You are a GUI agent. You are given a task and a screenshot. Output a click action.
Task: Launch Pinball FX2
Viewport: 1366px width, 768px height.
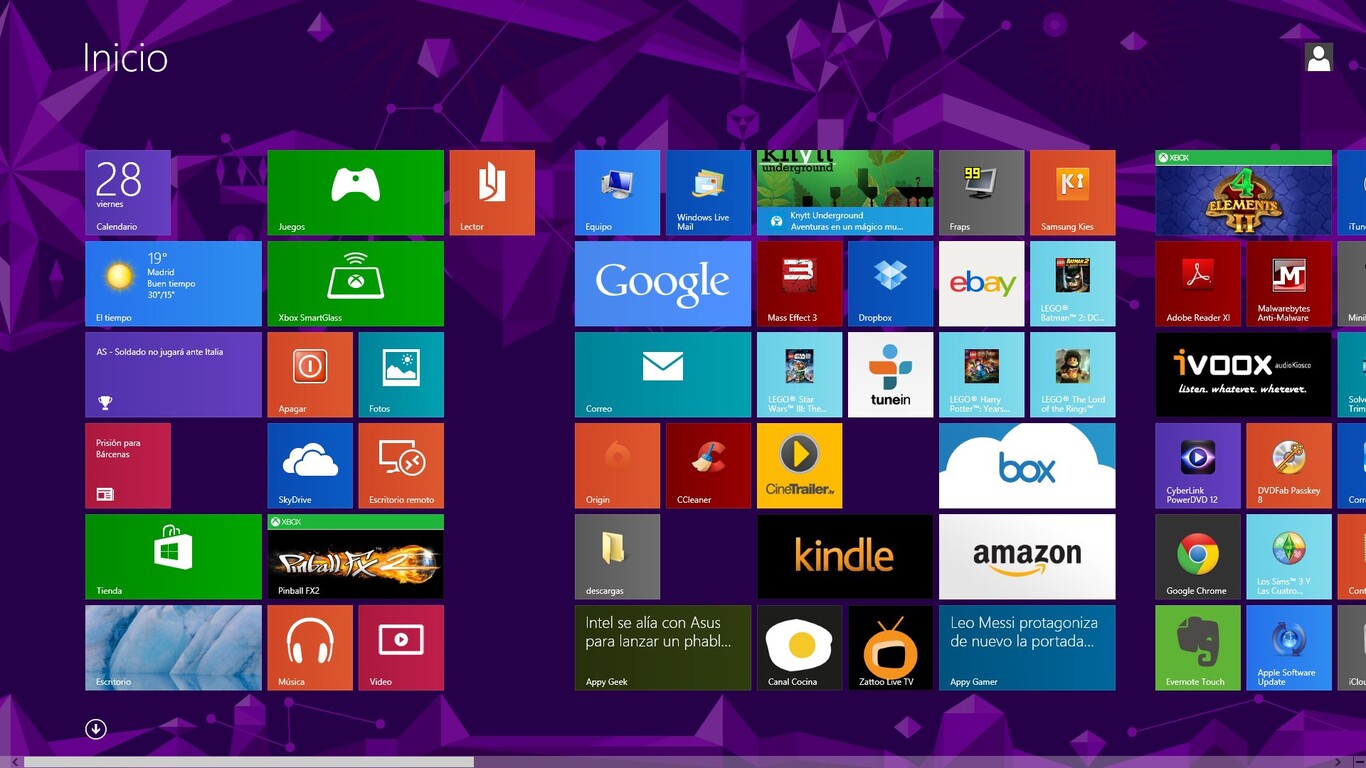[355, 556]
